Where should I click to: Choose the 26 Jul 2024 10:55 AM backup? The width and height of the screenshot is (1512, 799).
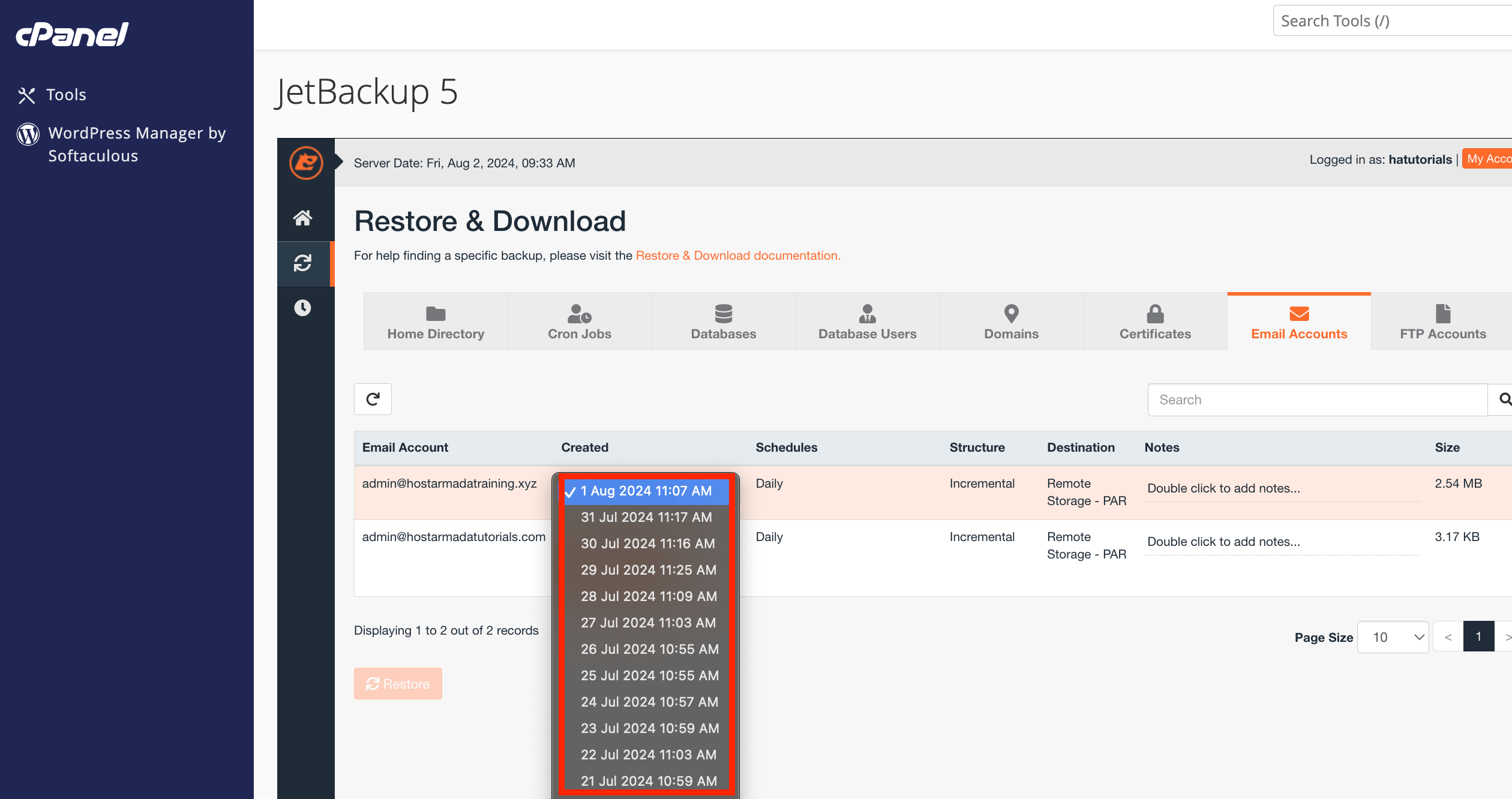click(646, 649)
